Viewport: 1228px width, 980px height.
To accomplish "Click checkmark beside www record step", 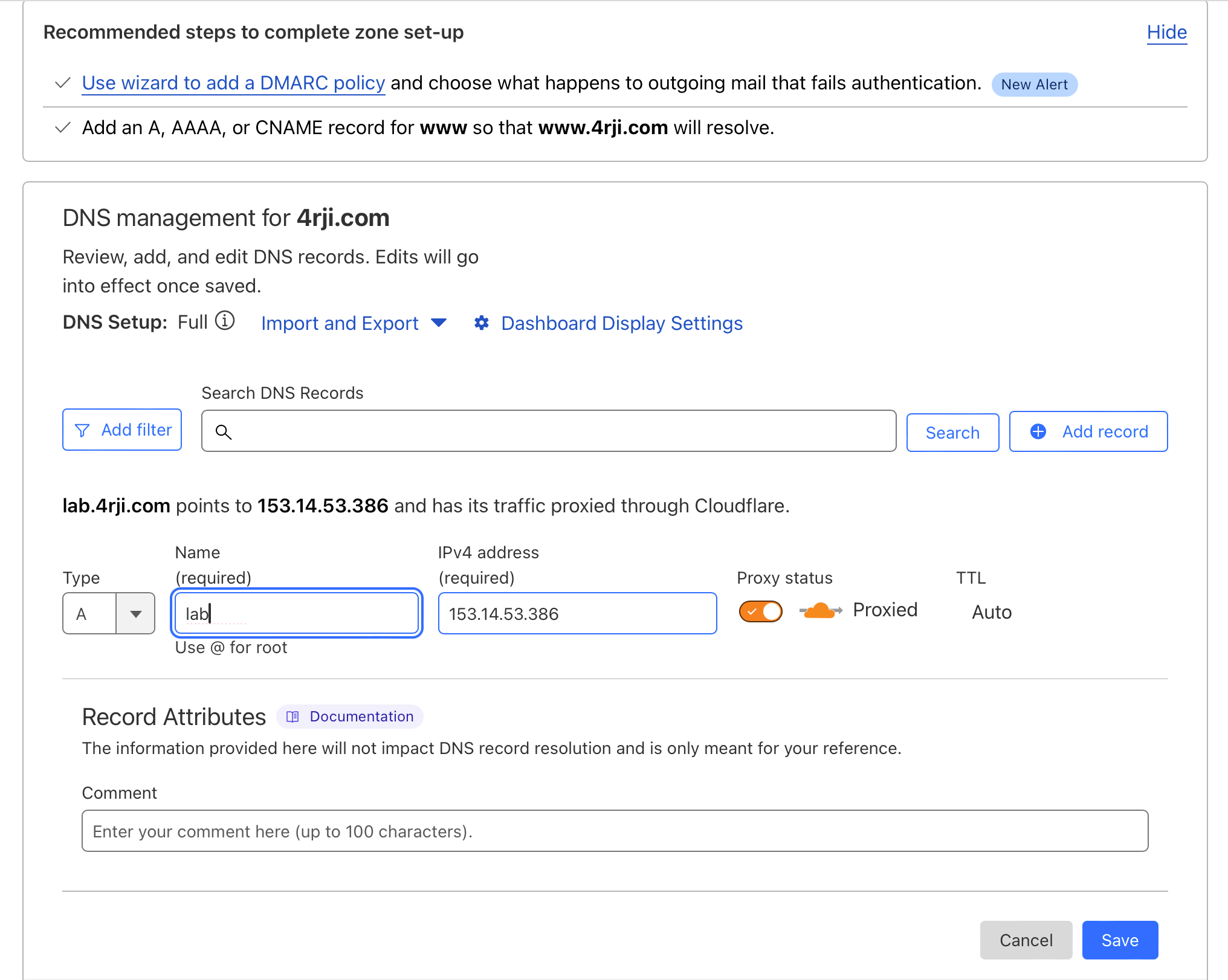I will [x=63, y=128].
